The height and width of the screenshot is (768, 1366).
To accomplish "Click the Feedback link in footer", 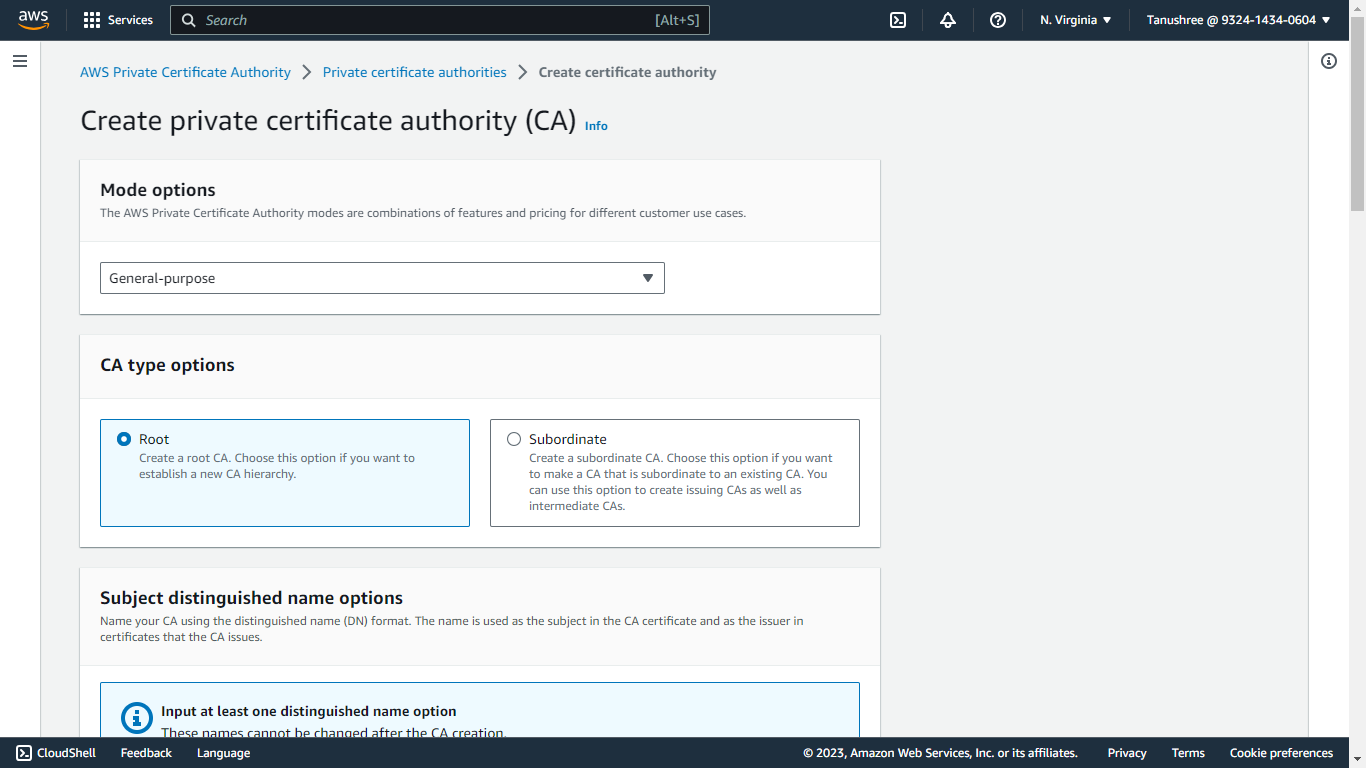I will [x=146, y=753].
